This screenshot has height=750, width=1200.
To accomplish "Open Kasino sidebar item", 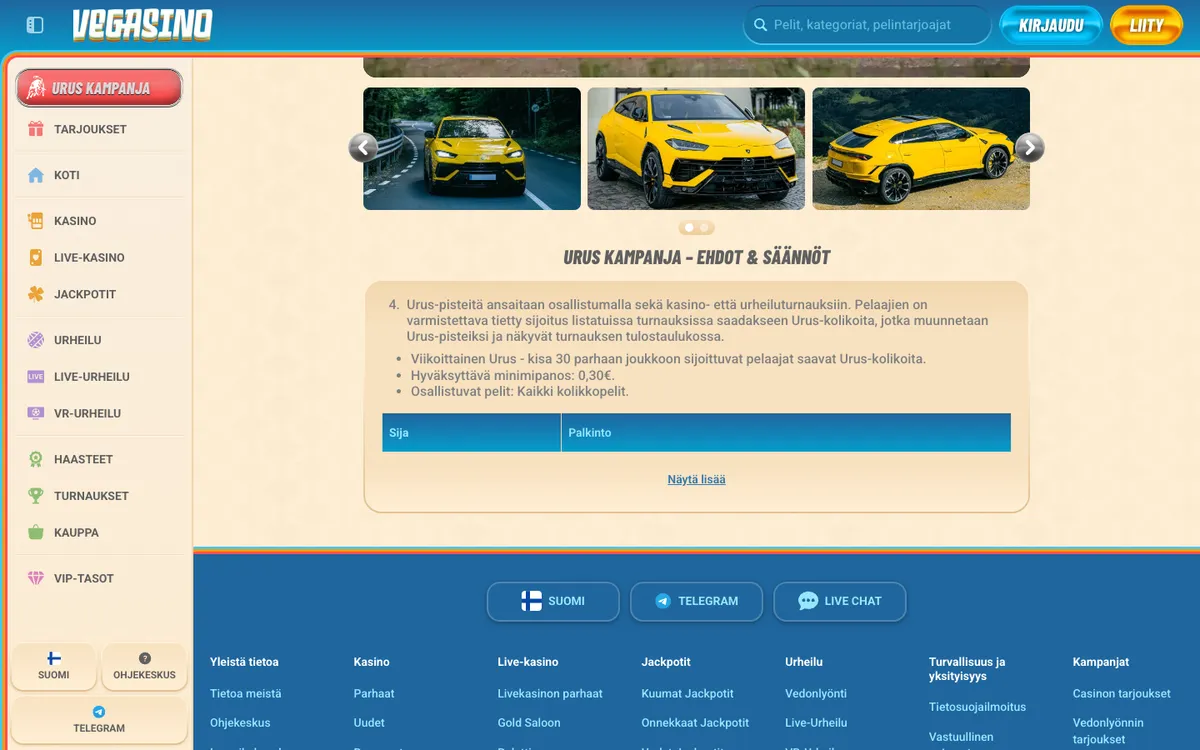I will click(99, 221).
